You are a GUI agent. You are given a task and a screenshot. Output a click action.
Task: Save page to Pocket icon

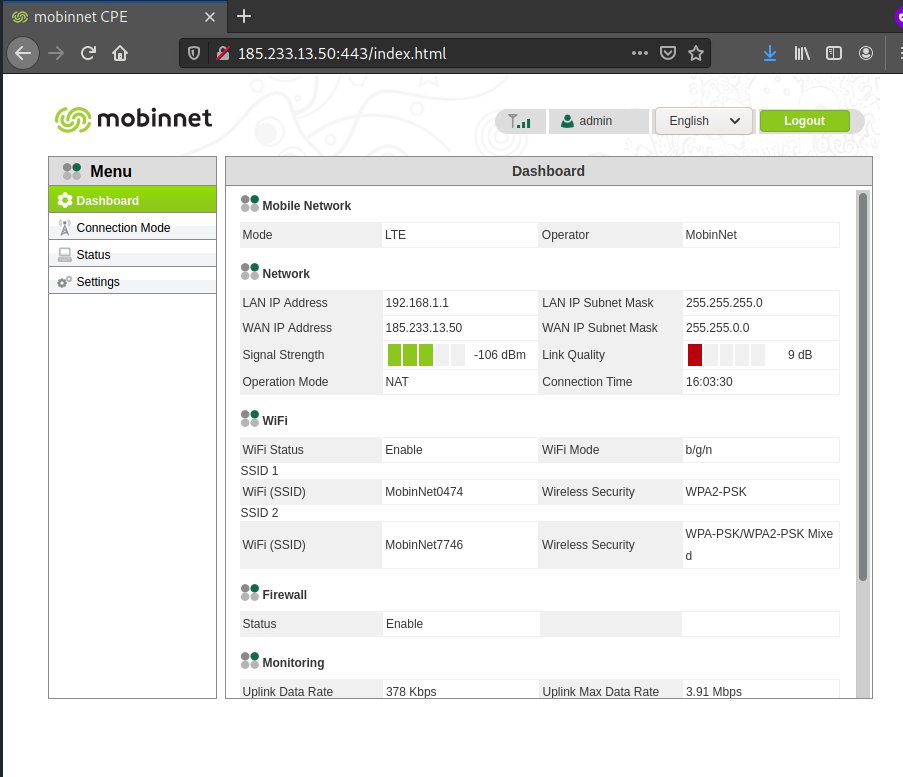(667, 54)
